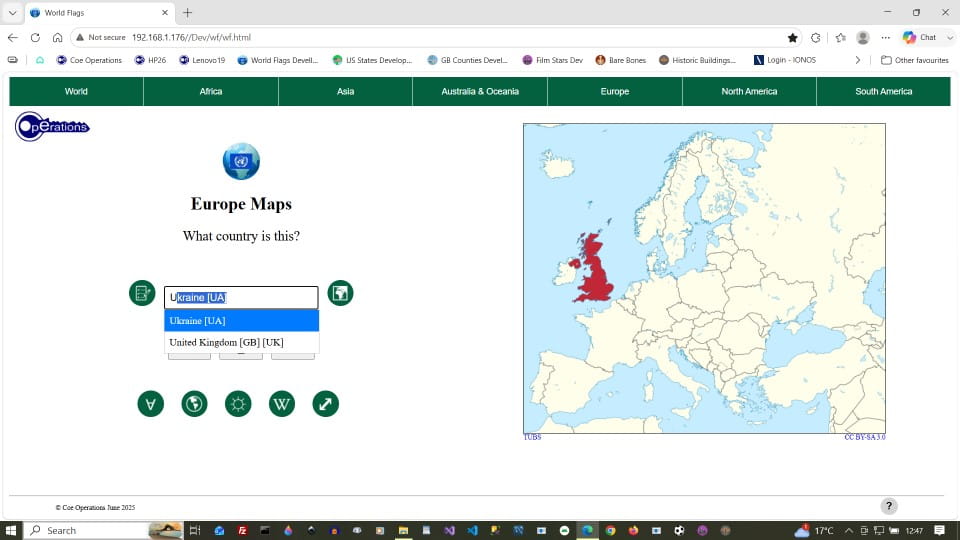This screenshot has width=960, height=540.
Task: Open the browser extensions icon
Action: 816,37
